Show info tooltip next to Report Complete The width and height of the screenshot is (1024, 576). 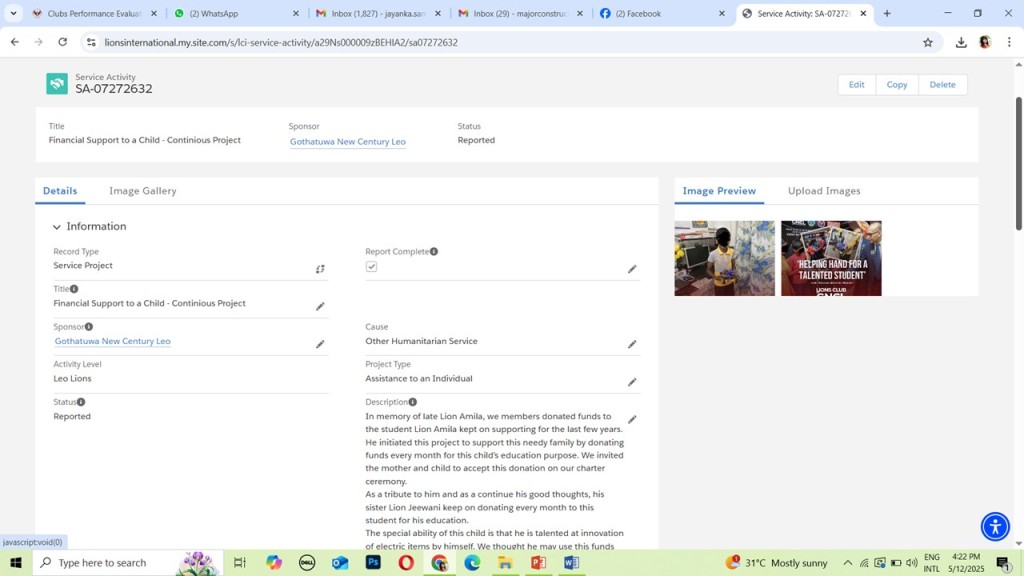[434, 251]
